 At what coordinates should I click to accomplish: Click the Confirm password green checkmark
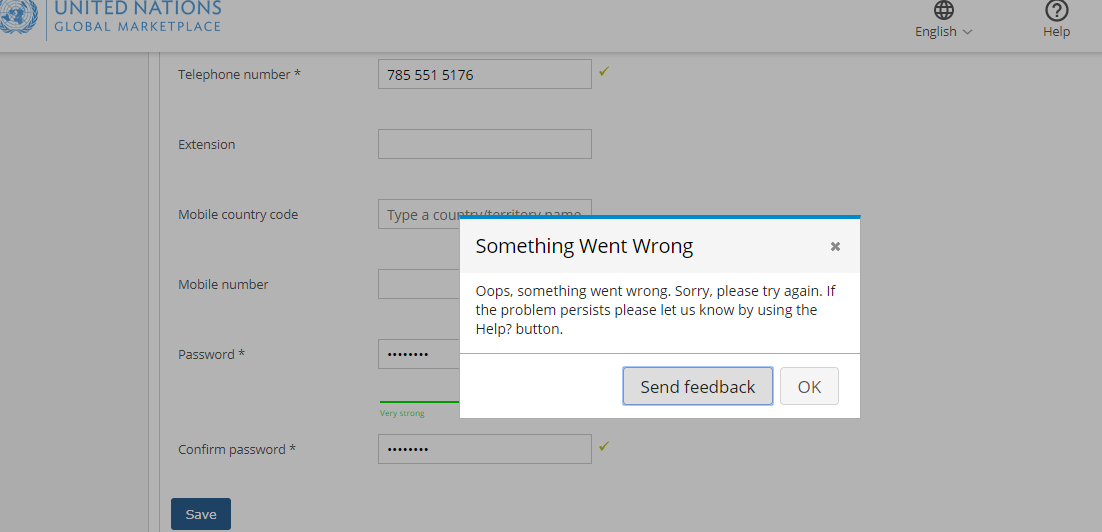point(604,446)
